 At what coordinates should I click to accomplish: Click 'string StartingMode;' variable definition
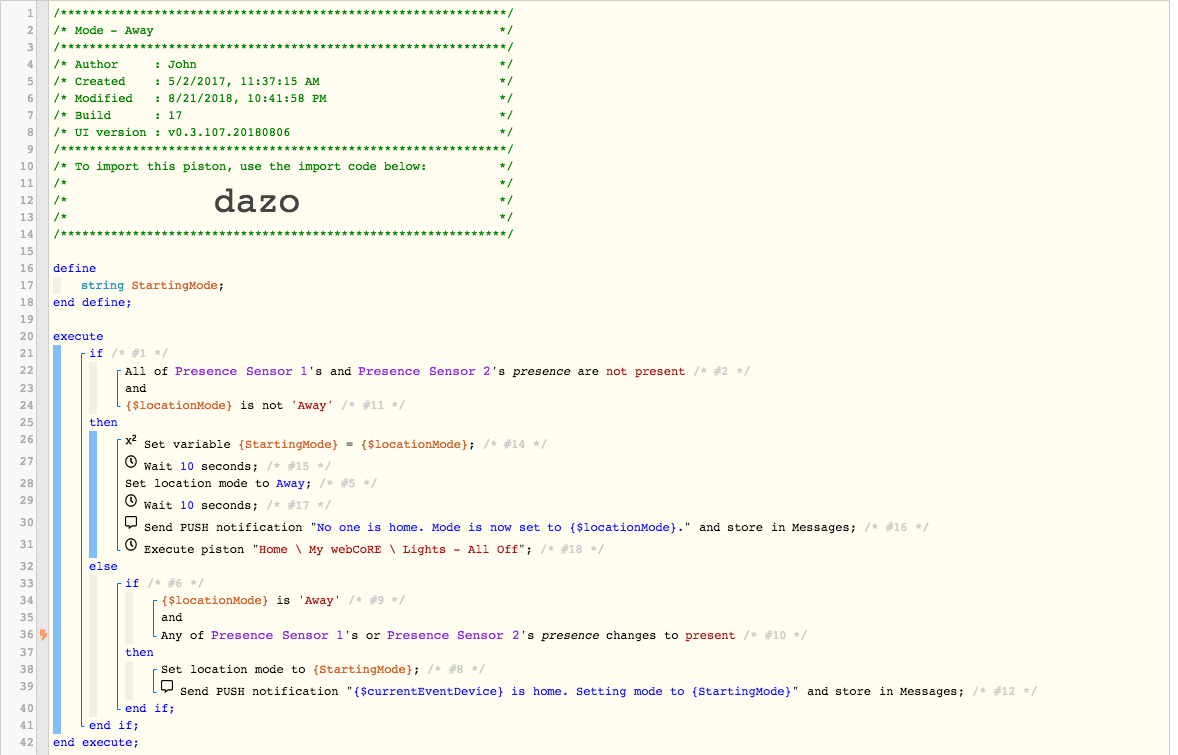[x=153, y=285]
